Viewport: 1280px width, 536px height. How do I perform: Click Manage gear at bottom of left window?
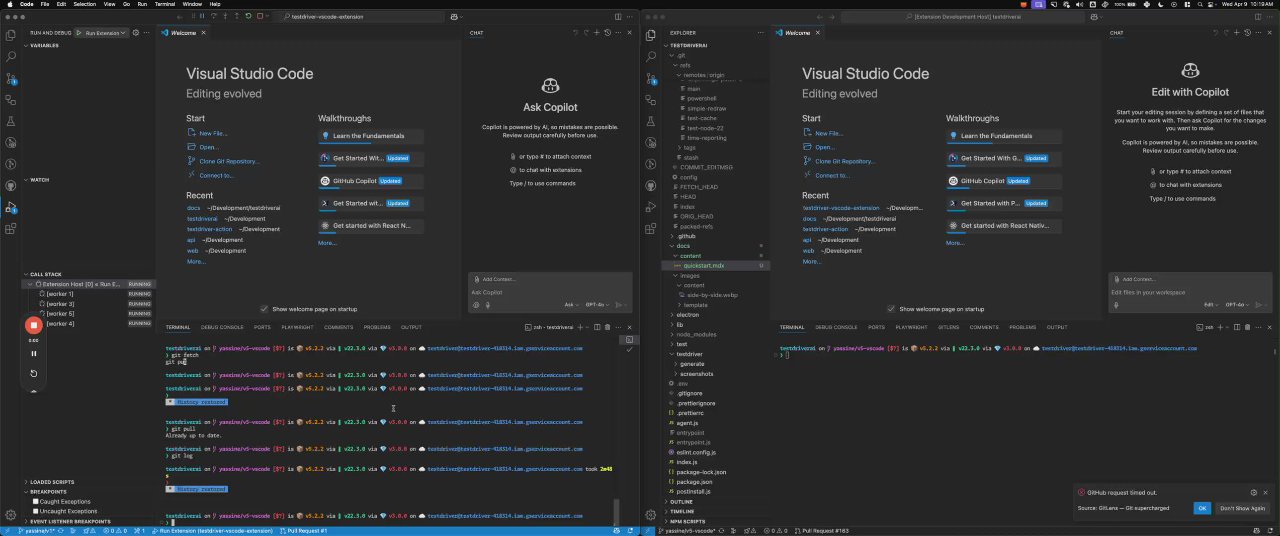coord(11,516)
